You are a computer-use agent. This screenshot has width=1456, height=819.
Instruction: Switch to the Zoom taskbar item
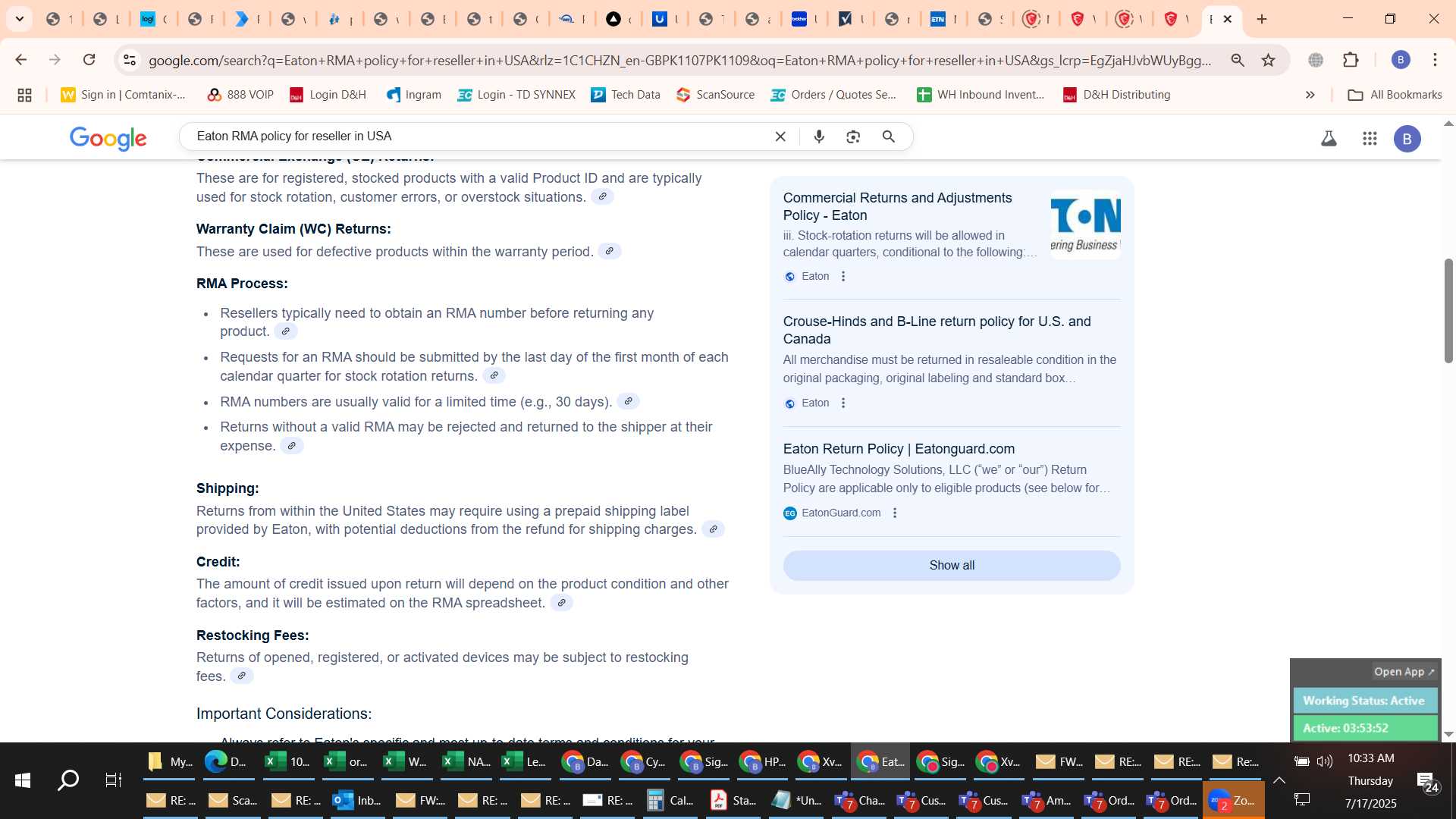1233,801
